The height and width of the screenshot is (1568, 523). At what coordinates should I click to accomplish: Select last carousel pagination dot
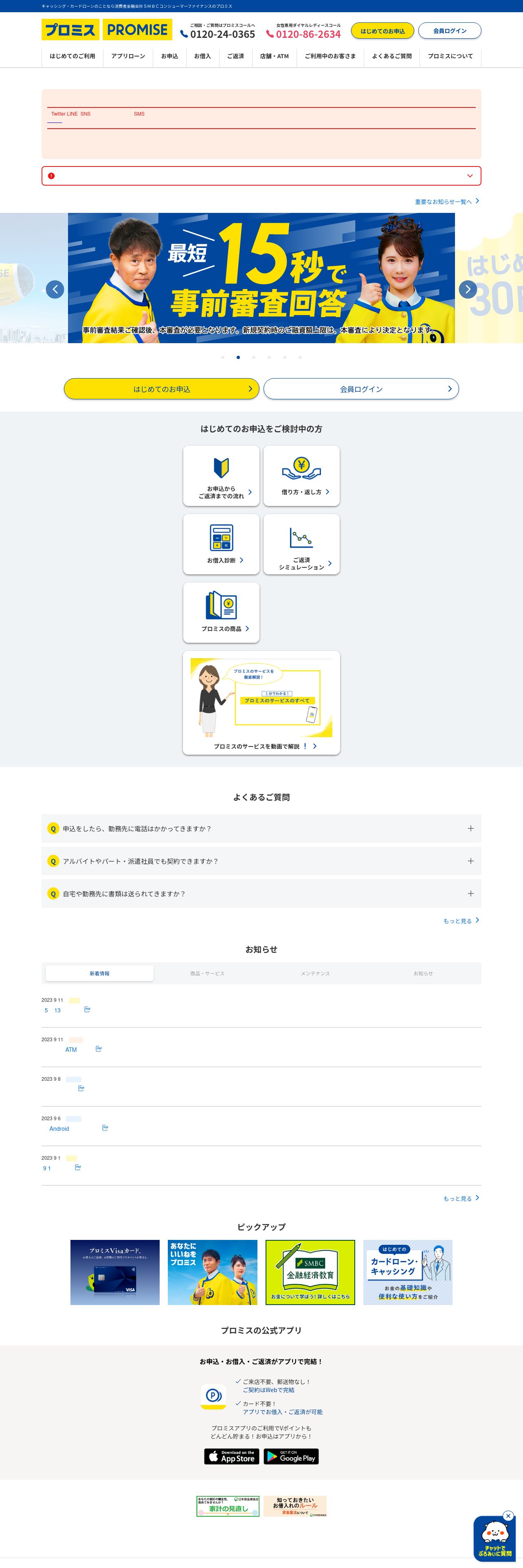(300, 357)
